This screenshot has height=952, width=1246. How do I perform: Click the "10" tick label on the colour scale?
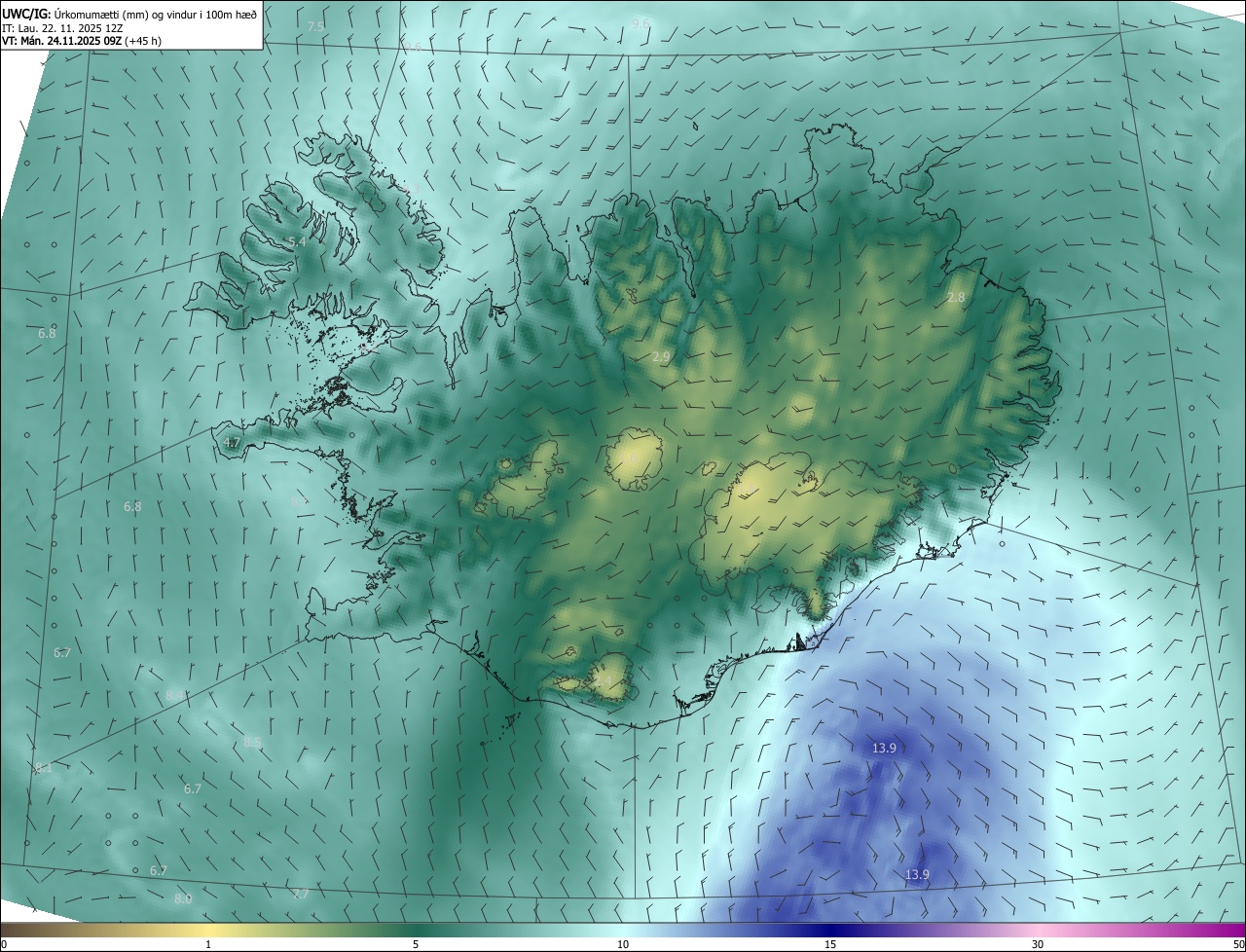coord(623,944)
